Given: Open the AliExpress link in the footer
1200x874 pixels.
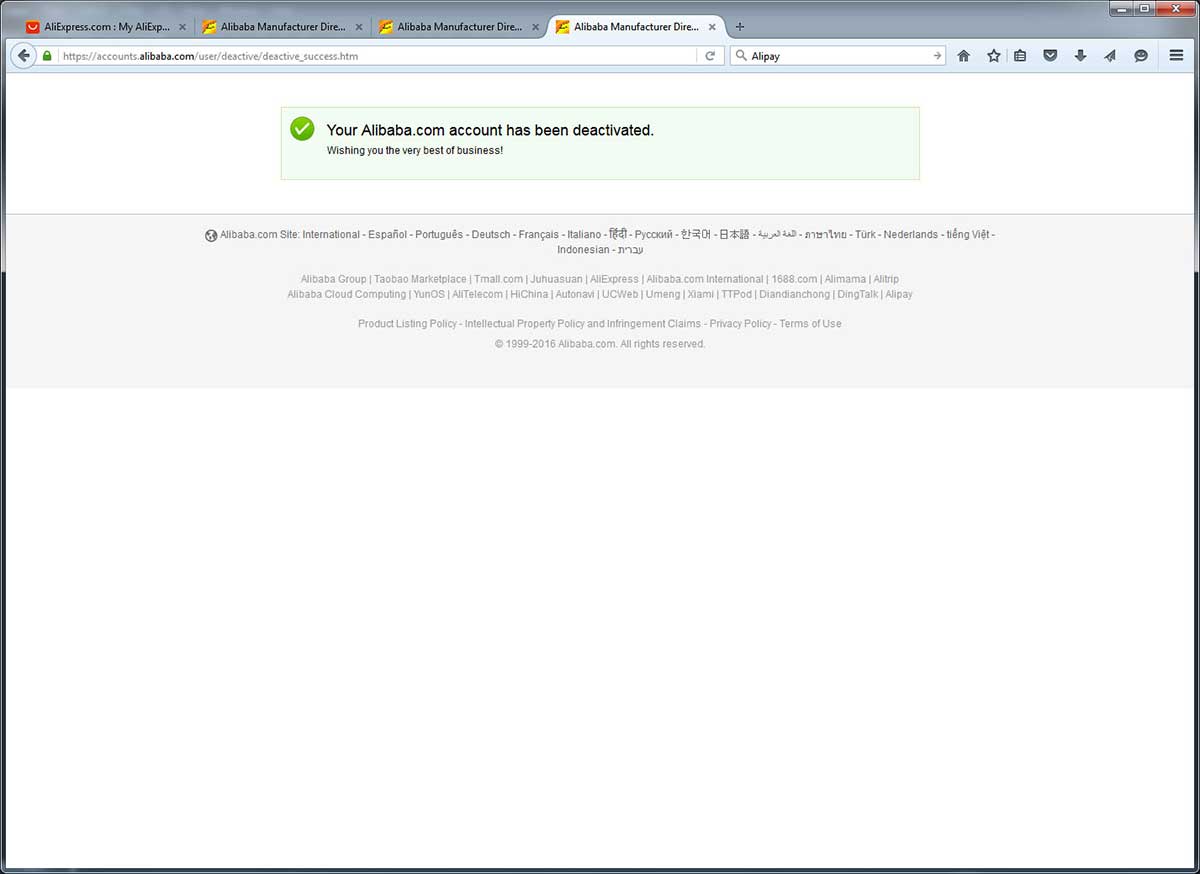Looking at the screenshot, I should [614, 280].
